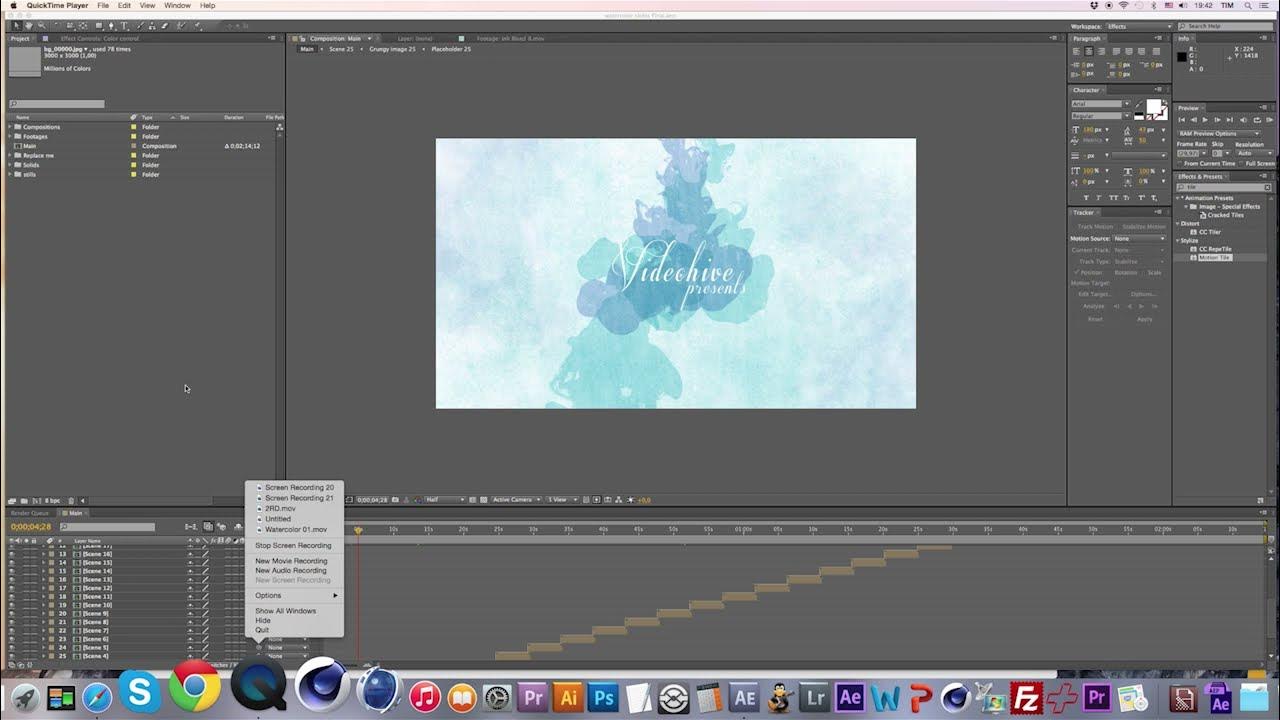Viewport: 1280px width, 720px height.
Task: Open FileZilla from the dock
Action: tap(1025, 696)
